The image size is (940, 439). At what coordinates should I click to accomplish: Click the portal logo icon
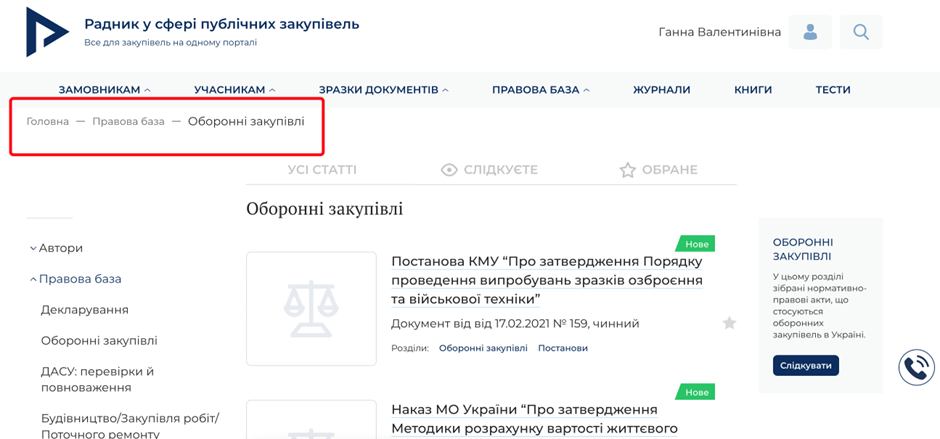(47, 32)
